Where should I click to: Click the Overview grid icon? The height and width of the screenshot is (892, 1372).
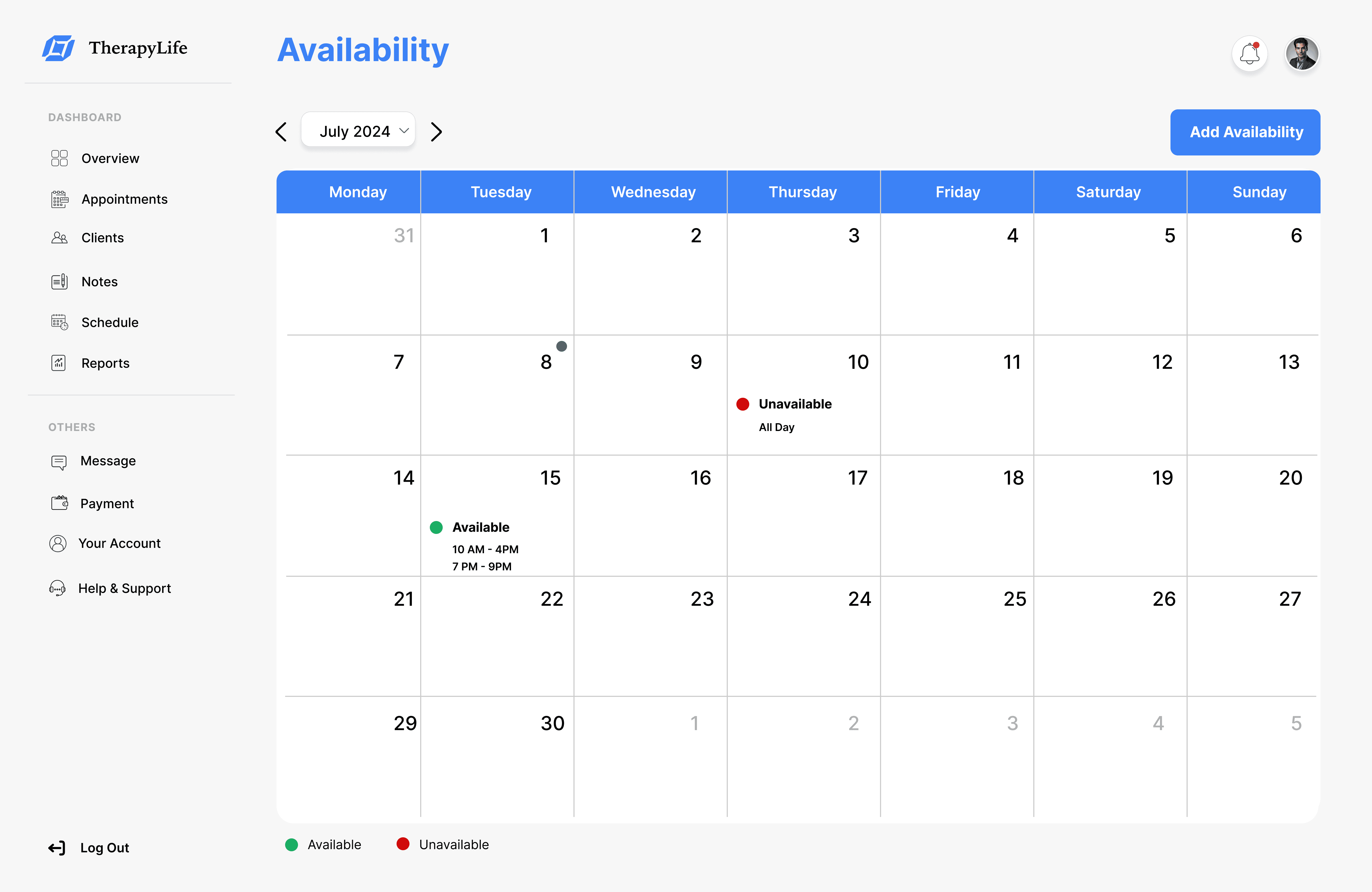coord(59,158)
